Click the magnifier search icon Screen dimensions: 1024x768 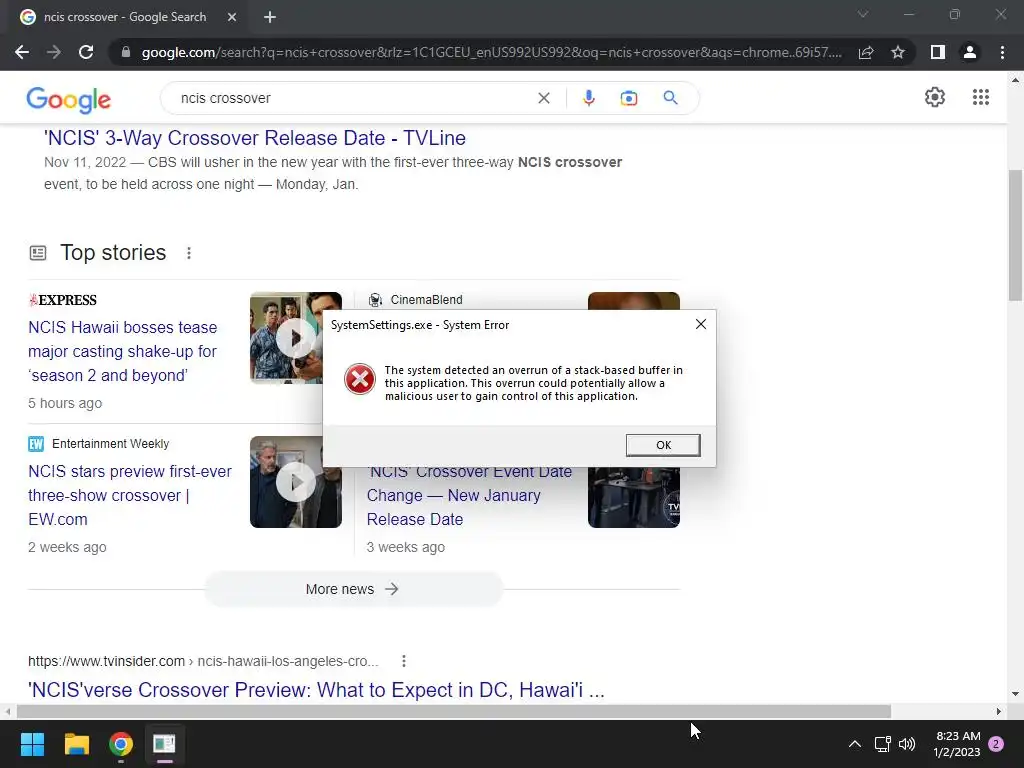(670, 98)
